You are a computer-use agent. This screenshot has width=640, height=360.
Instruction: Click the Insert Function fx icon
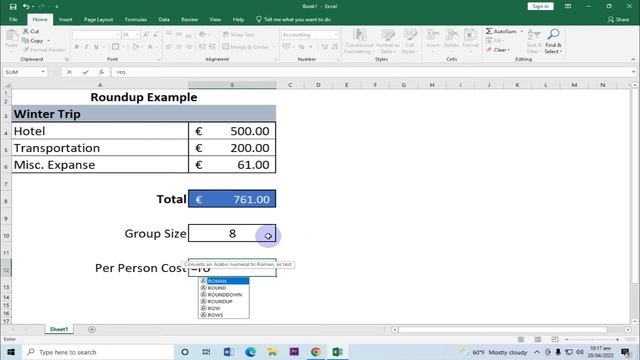click(101, 72)
